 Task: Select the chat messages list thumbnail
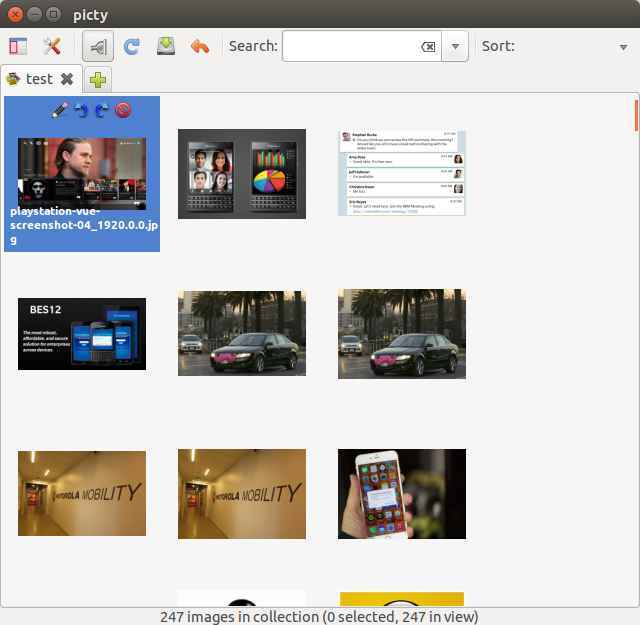coord(402,173)
